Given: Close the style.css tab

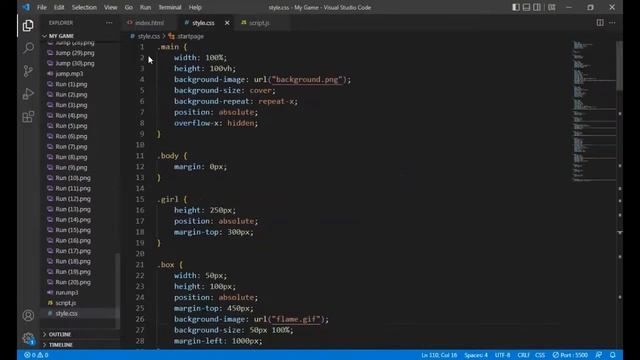Looking at the screenshot, I should coord(227,23).
